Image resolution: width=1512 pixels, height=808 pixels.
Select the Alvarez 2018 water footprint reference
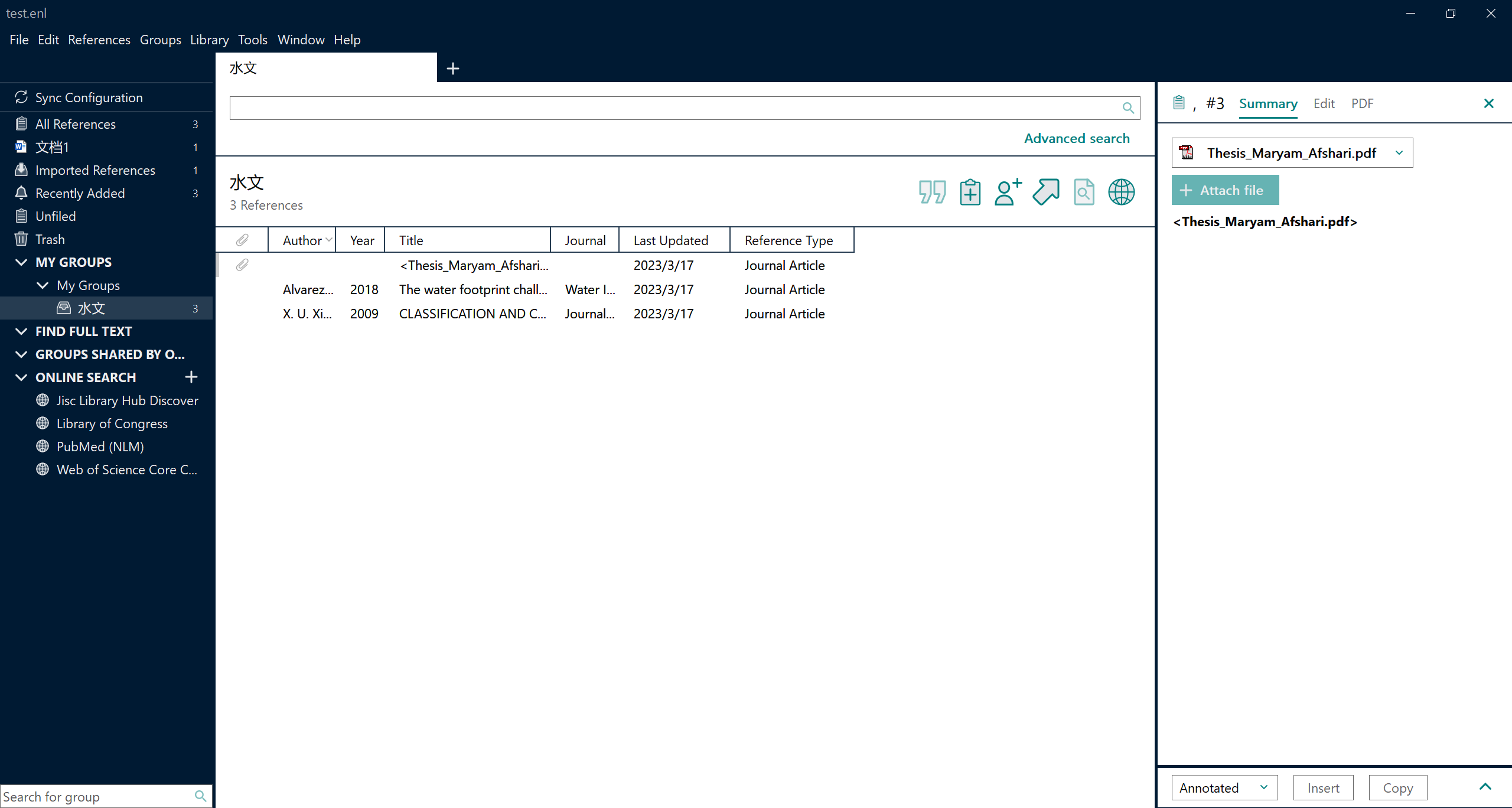(x=535, y=289)
